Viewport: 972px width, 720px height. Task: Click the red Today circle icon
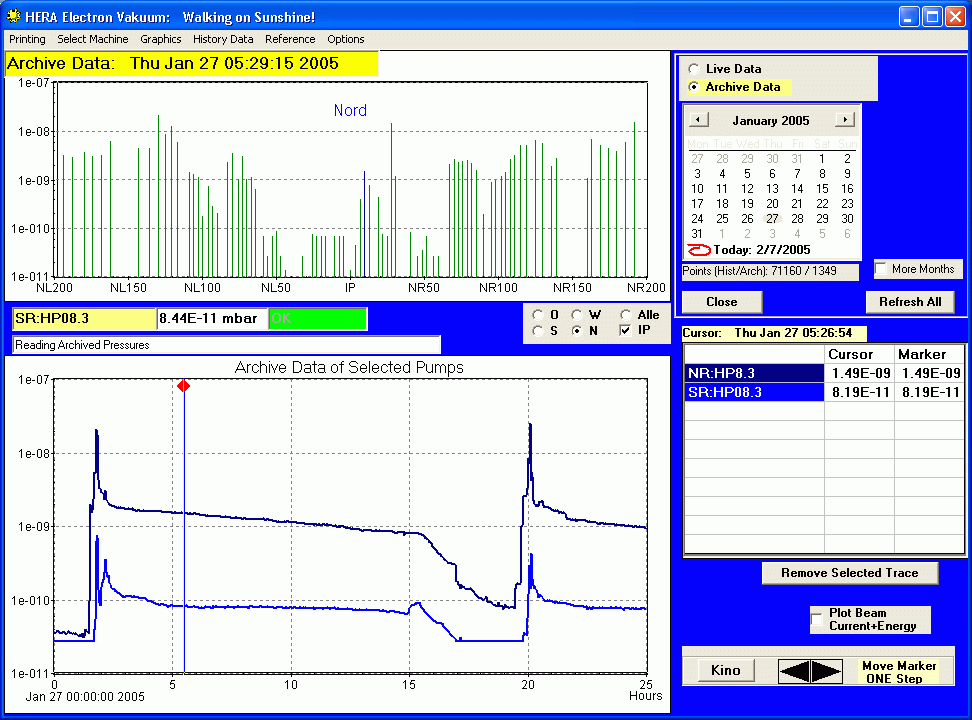(x=699, y=250)
